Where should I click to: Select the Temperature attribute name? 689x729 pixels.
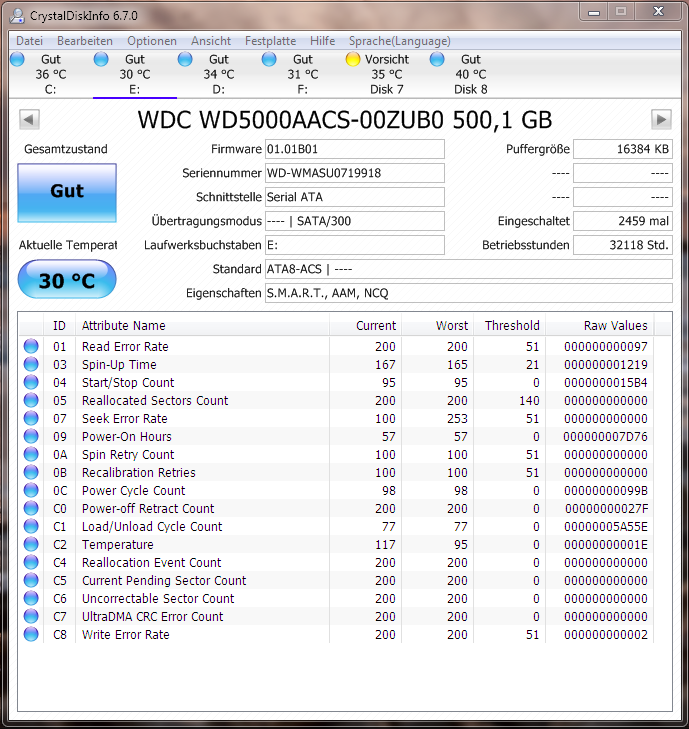click(x=118, y=544)
